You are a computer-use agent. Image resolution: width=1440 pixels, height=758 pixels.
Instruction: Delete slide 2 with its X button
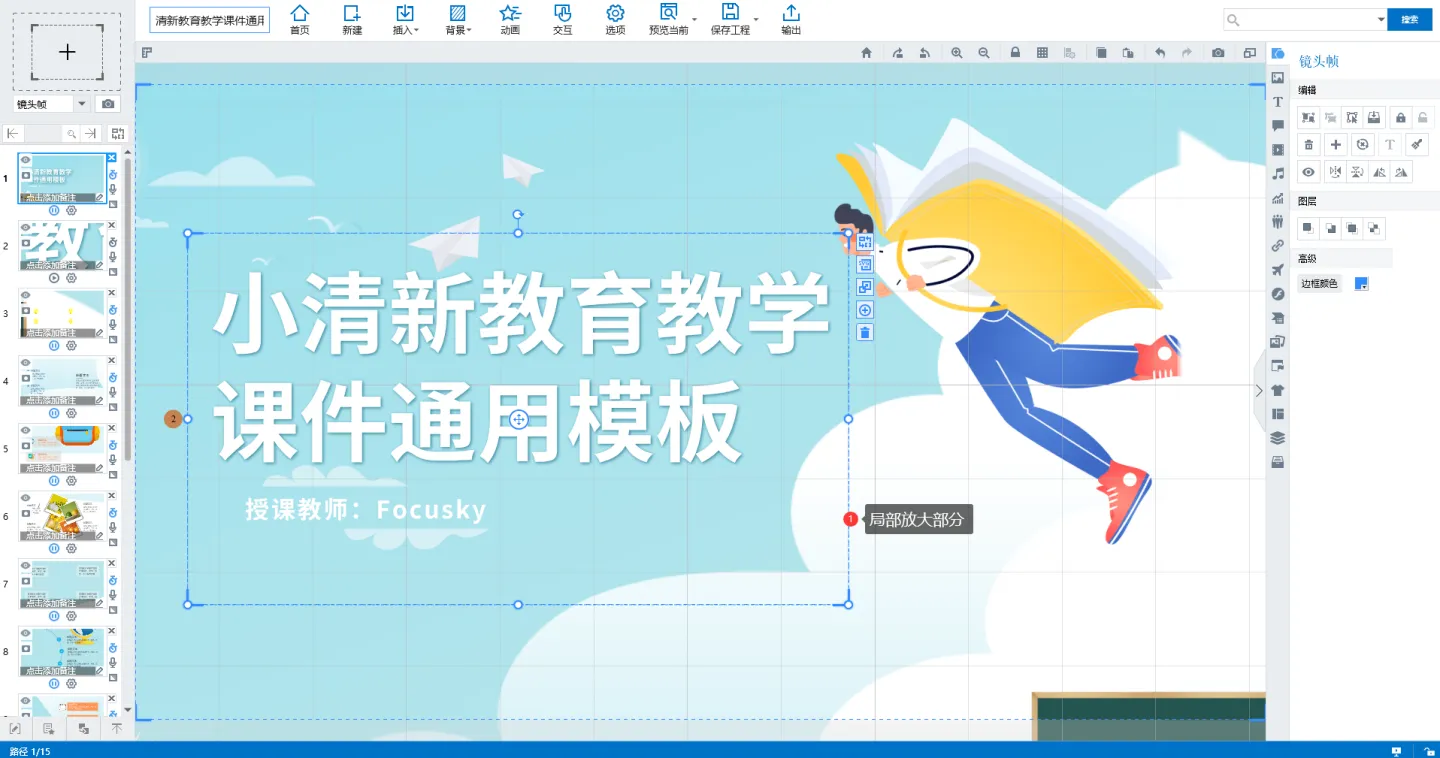[x=112, y=225]
